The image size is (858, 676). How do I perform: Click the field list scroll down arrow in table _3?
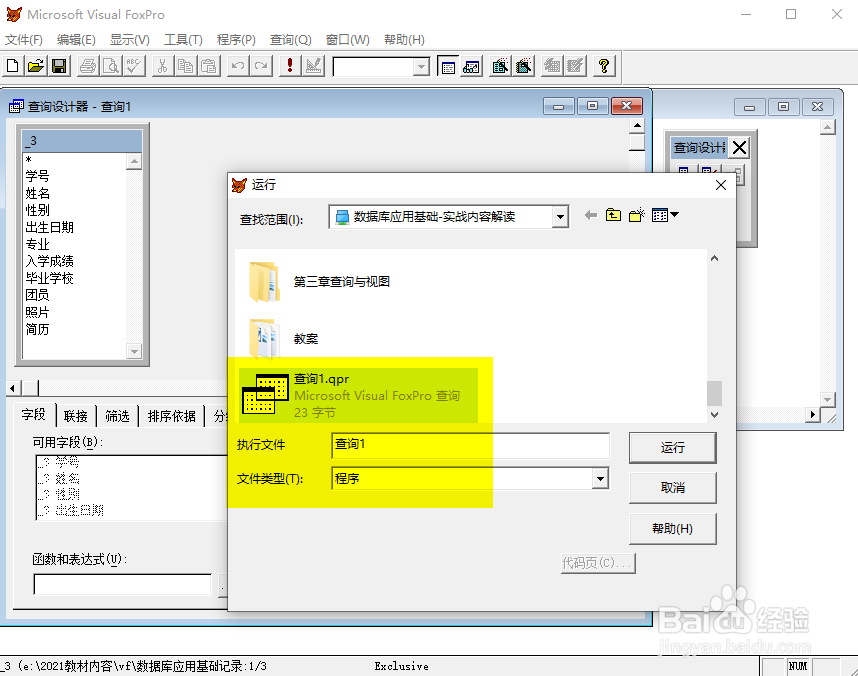(x=134, y=351)
